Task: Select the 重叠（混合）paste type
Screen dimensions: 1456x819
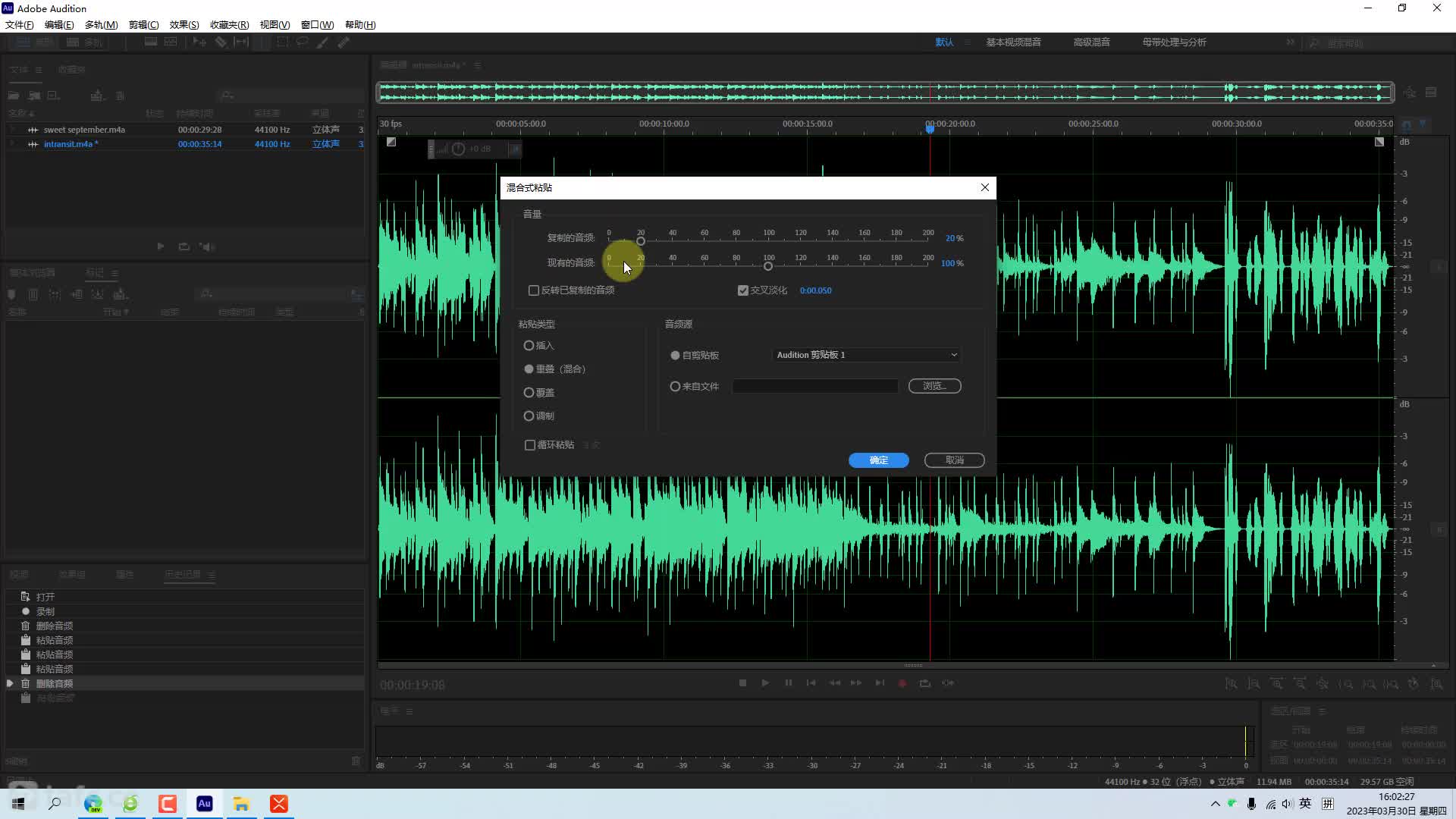Action: pyautogui.click(x=529, y=369)
